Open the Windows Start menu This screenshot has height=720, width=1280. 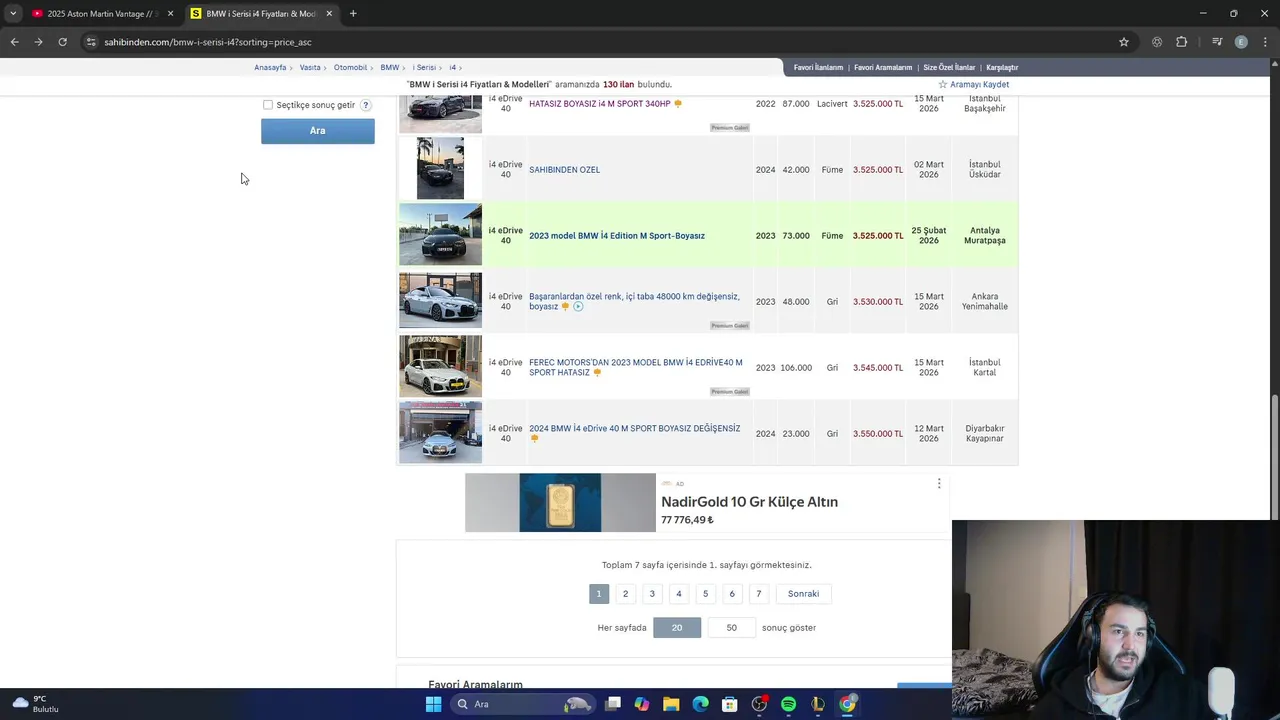[x=433, y=704]
